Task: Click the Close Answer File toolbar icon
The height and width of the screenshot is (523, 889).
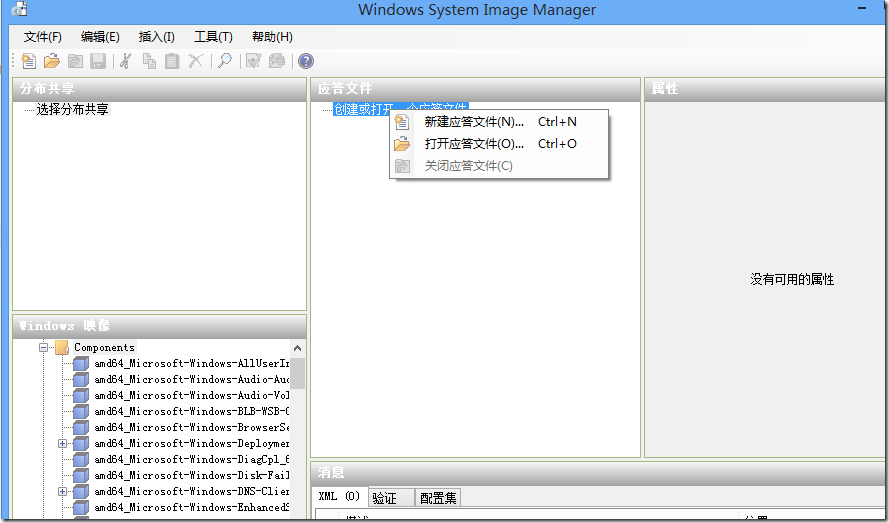Action: point(75,61)
